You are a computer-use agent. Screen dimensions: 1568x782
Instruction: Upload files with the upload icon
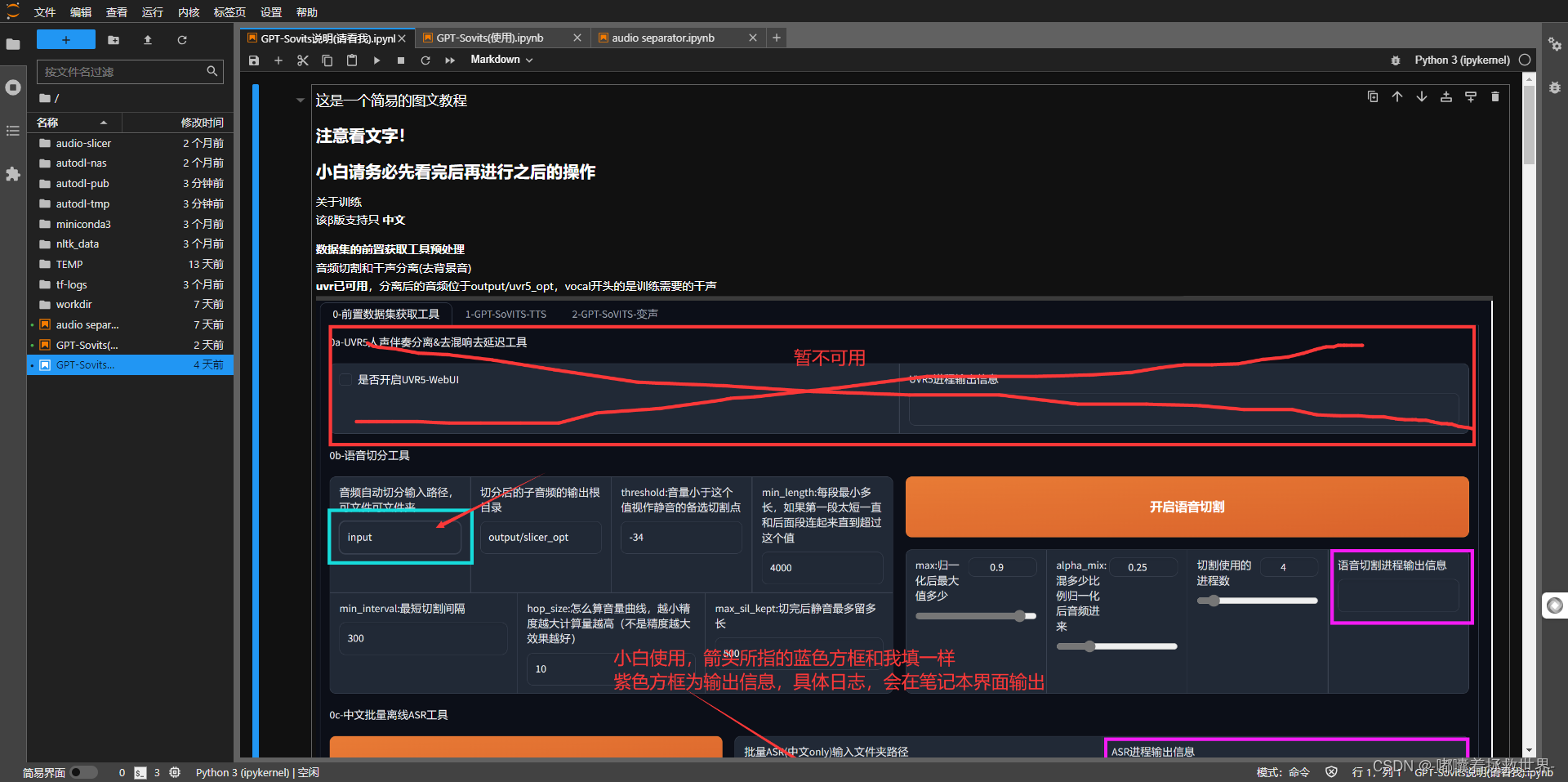pos(148,39)
